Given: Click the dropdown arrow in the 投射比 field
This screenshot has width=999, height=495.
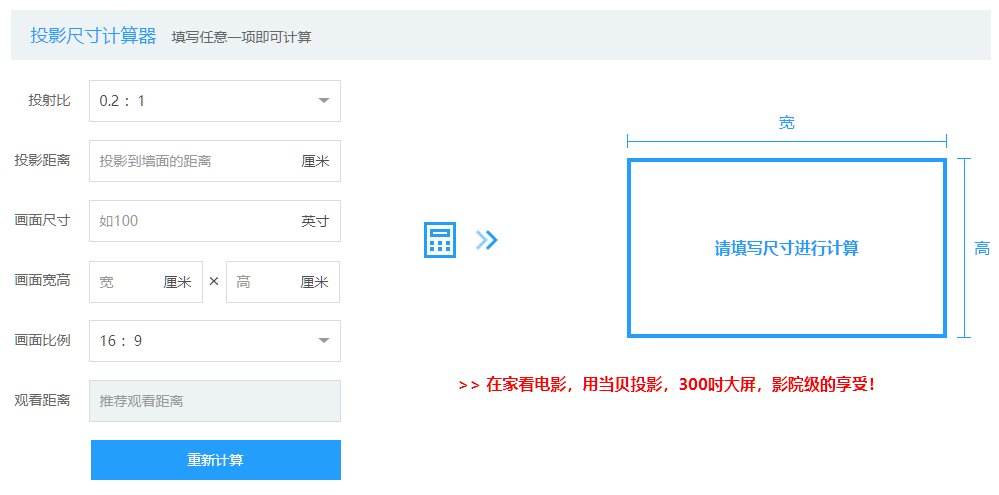Looking at the screenshot, I should [323, 101].
